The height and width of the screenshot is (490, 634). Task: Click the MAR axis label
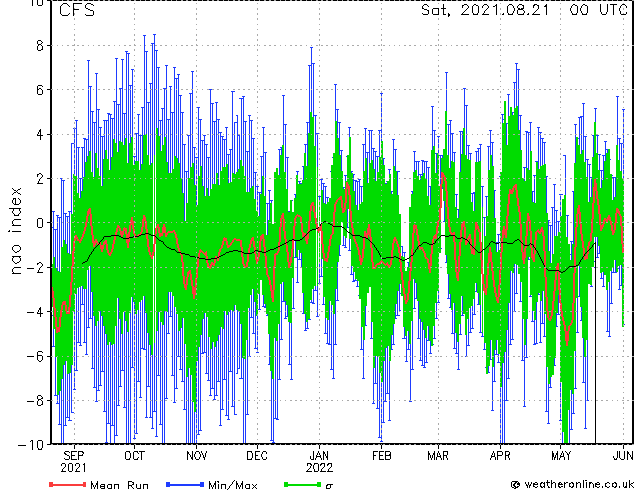tap(438, 456)
